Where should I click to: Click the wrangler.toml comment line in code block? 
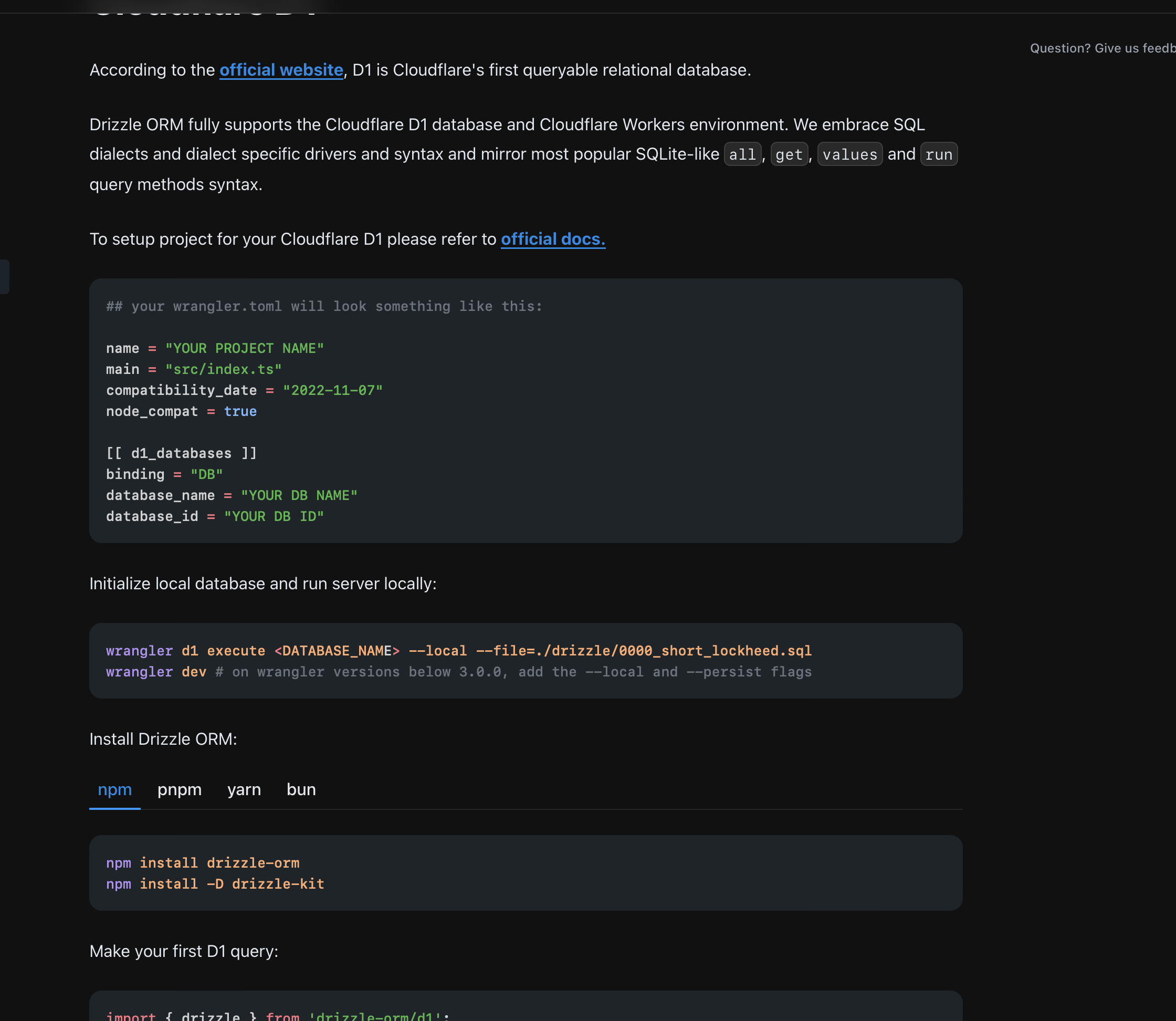(x=323, y=307)
